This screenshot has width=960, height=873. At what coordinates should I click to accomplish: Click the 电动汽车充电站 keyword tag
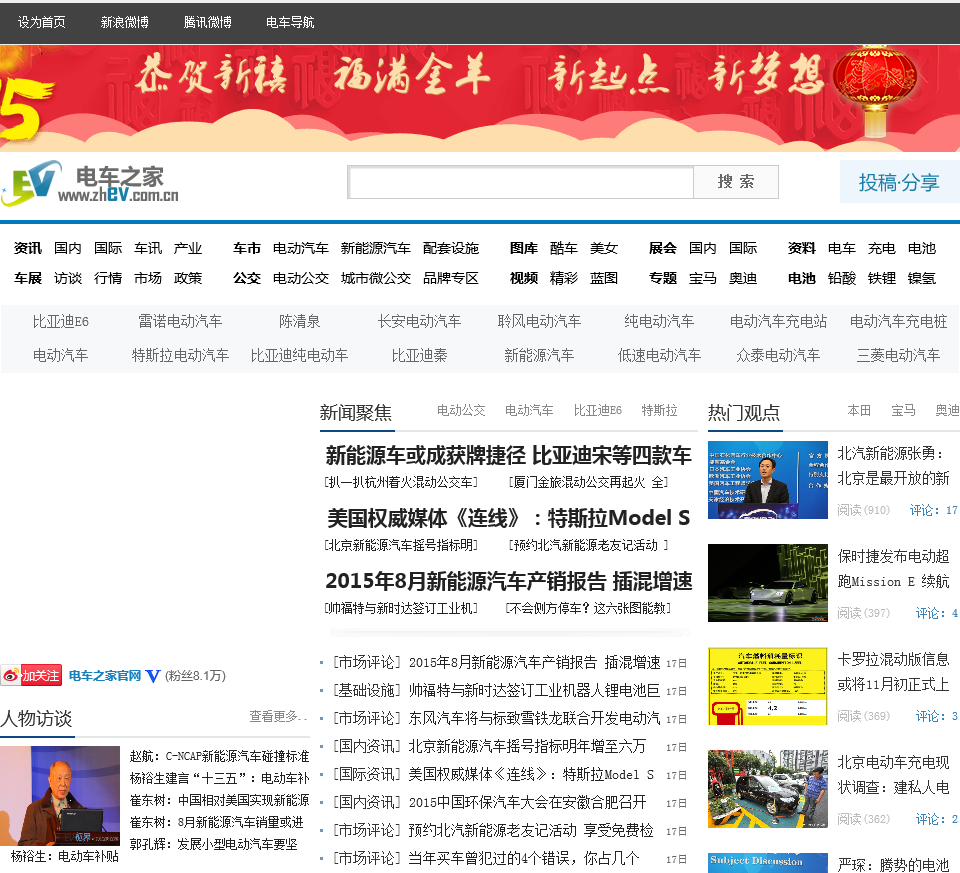778,321
